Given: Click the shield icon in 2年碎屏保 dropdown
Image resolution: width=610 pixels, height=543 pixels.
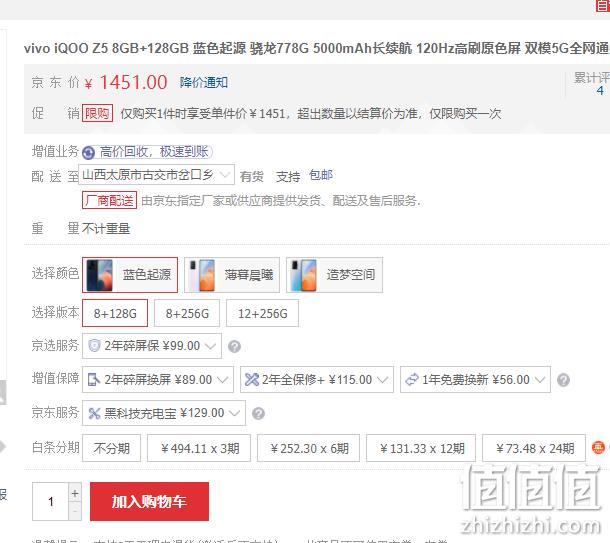Looking at the screenshot, I should 94,345.
